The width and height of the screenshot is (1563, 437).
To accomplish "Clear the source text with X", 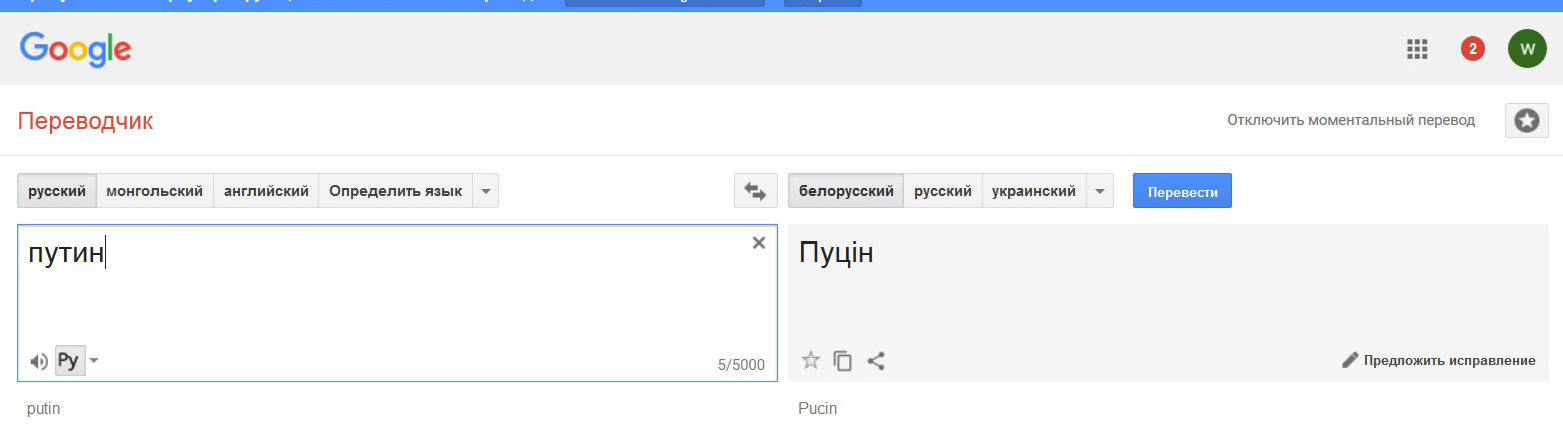I will coord(758,242).
